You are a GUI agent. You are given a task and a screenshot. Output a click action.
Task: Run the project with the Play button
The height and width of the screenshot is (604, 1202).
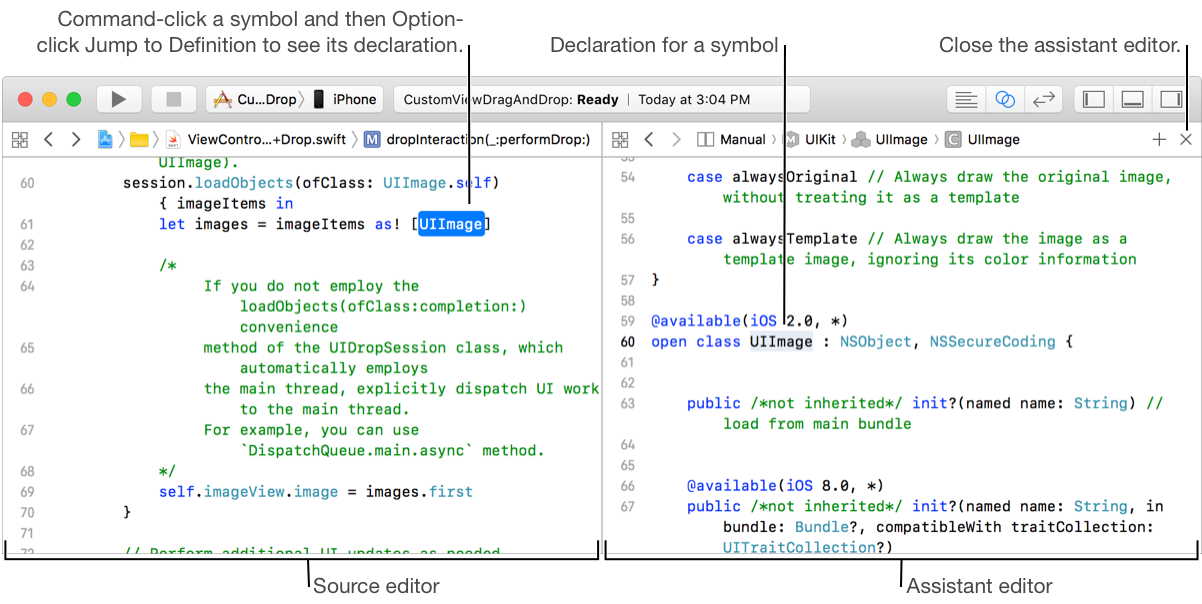click(119, 99)
